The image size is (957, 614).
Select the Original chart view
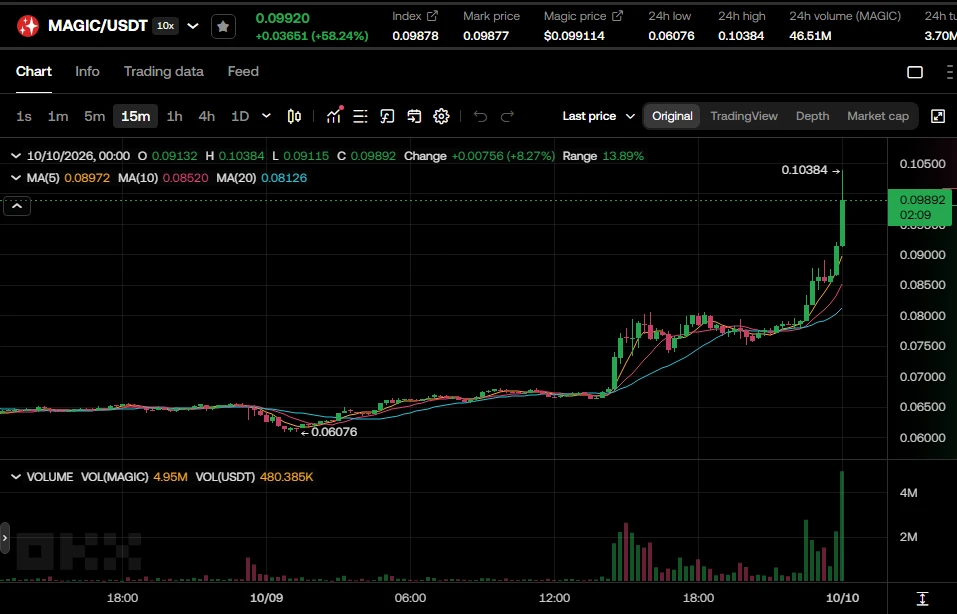coord(672,116)
